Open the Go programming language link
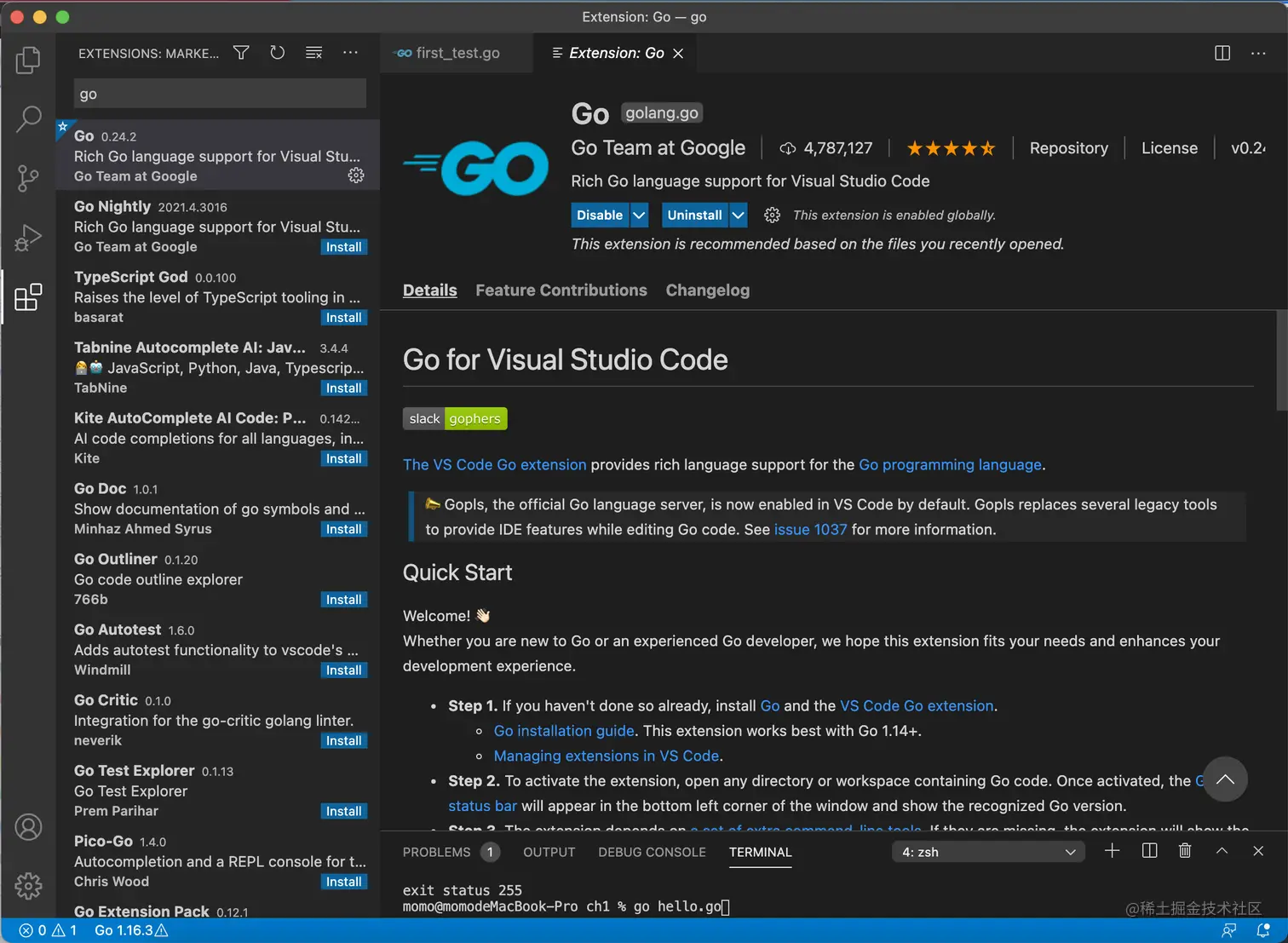1288x943 pixels. [950, 464]
